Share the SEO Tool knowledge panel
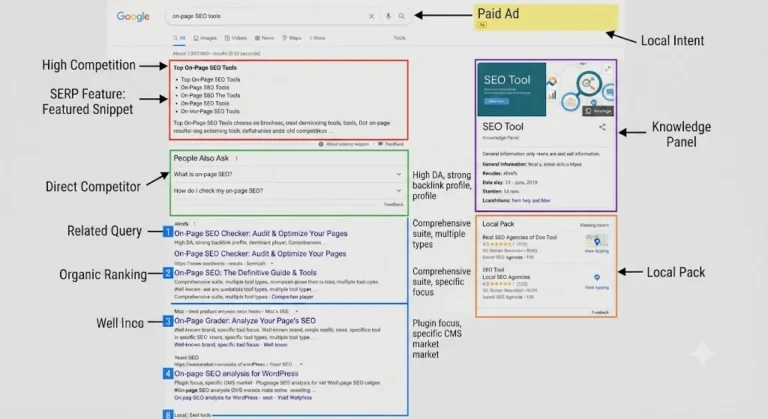 pos(602,127)
